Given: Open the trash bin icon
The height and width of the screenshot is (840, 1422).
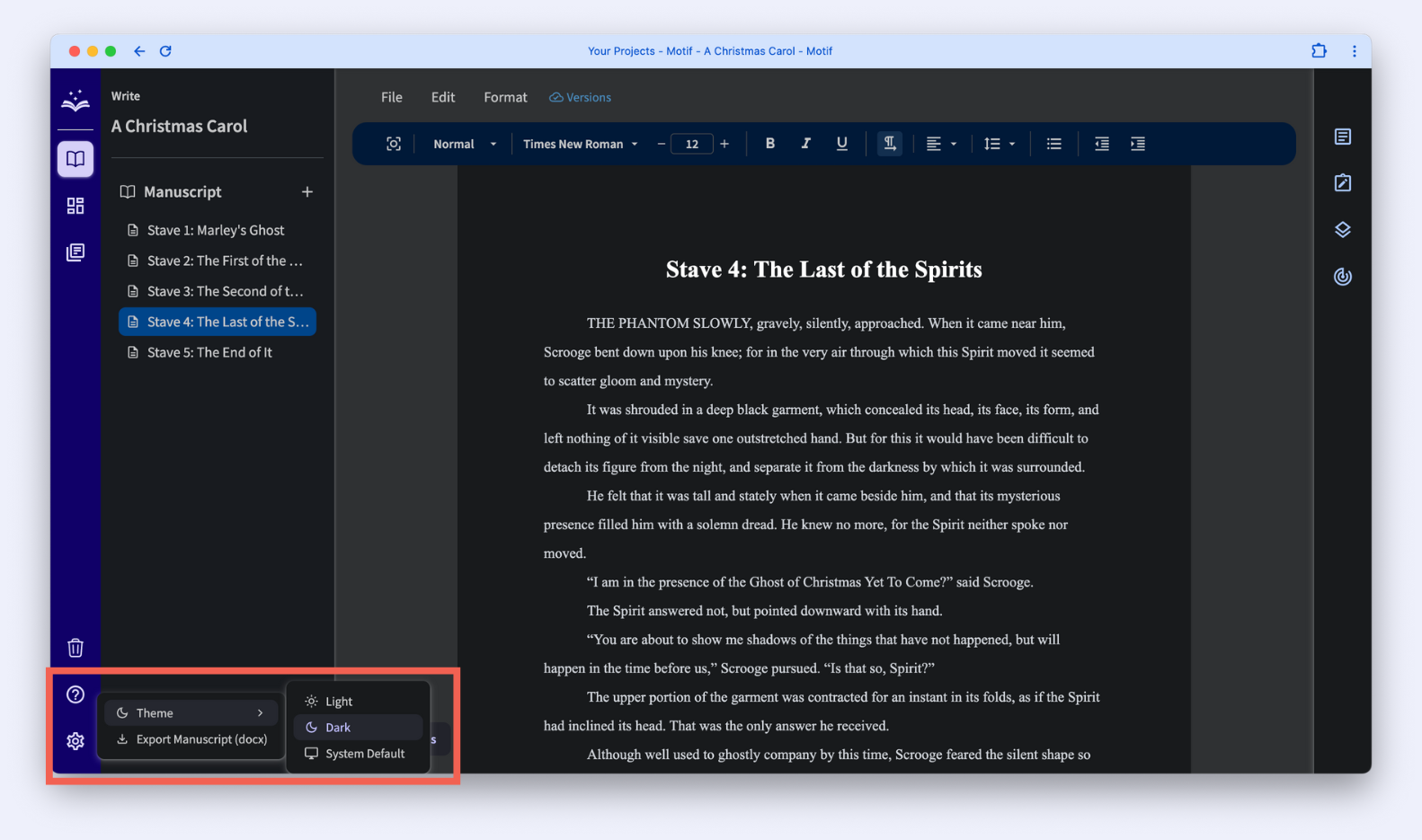Looking at the screenshot, I should 76,648.
